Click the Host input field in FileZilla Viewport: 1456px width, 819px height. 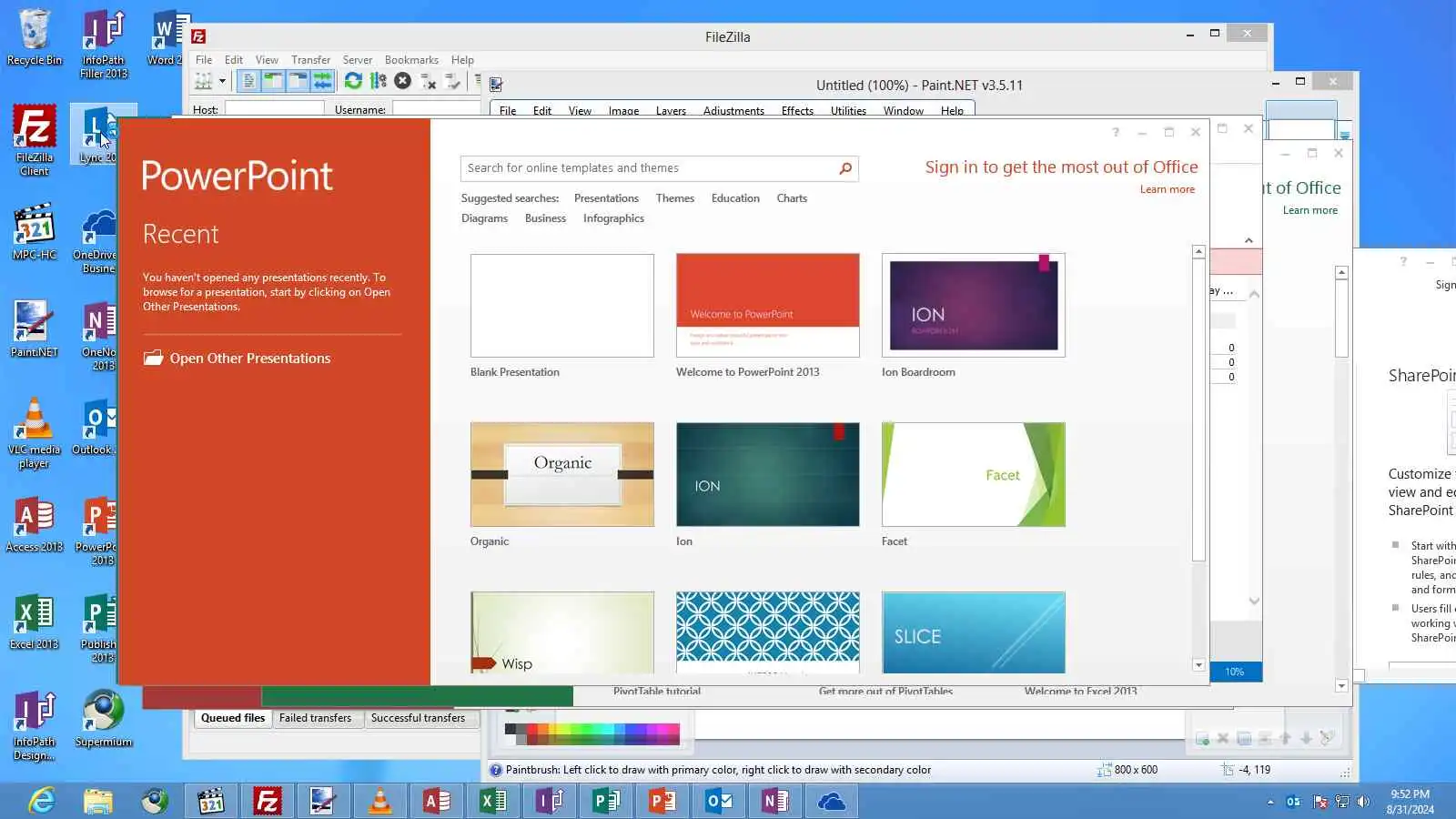pos(274,109)
